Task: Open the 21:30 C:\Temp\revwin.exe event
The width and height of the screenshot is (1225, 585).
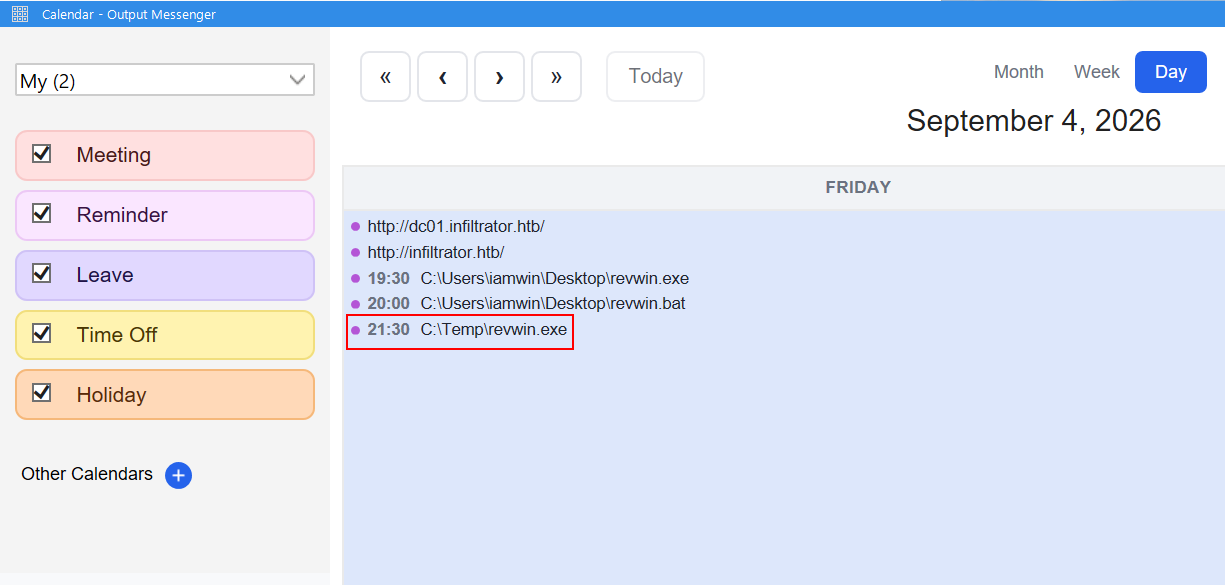Action: 460,330
